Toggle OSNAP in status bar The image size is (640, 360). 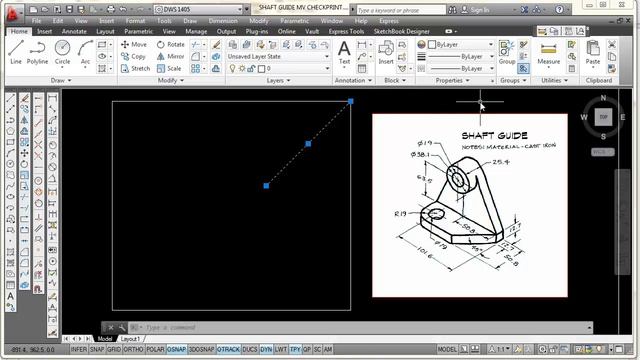point(176,349)
